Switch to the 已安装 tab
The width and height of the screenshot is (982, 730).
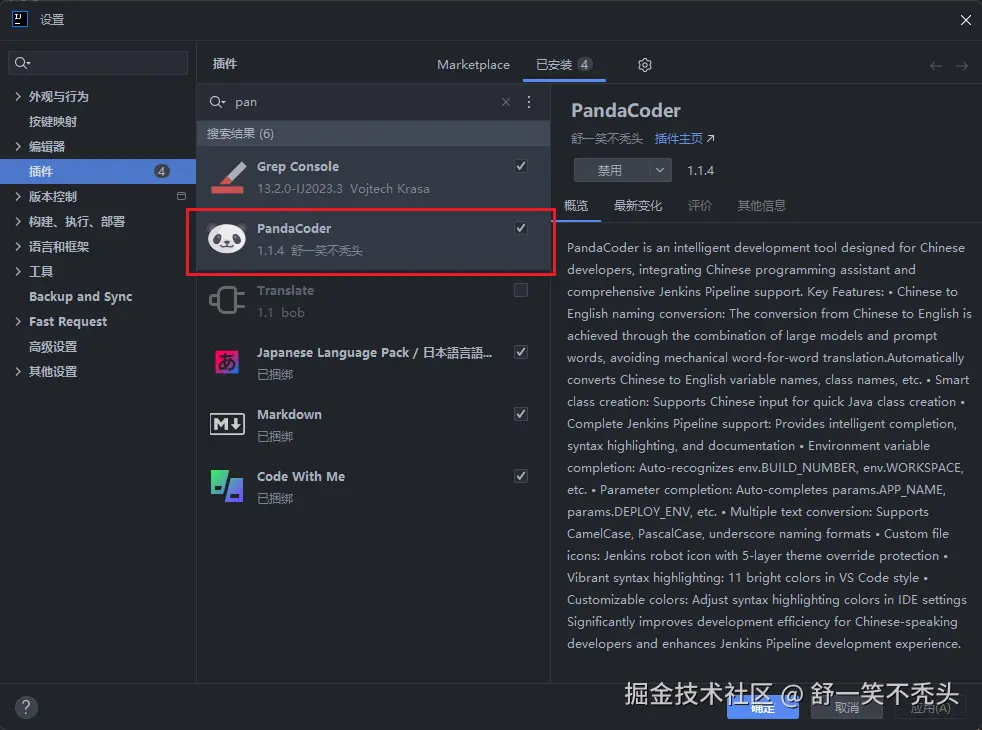point(564,64)
